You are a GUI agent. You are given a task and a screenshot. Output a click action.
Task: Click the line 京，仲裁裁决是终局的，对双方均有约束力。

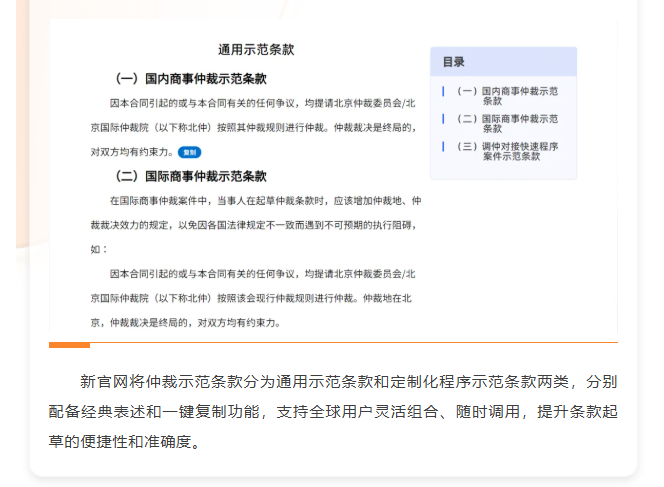(185, 323)
